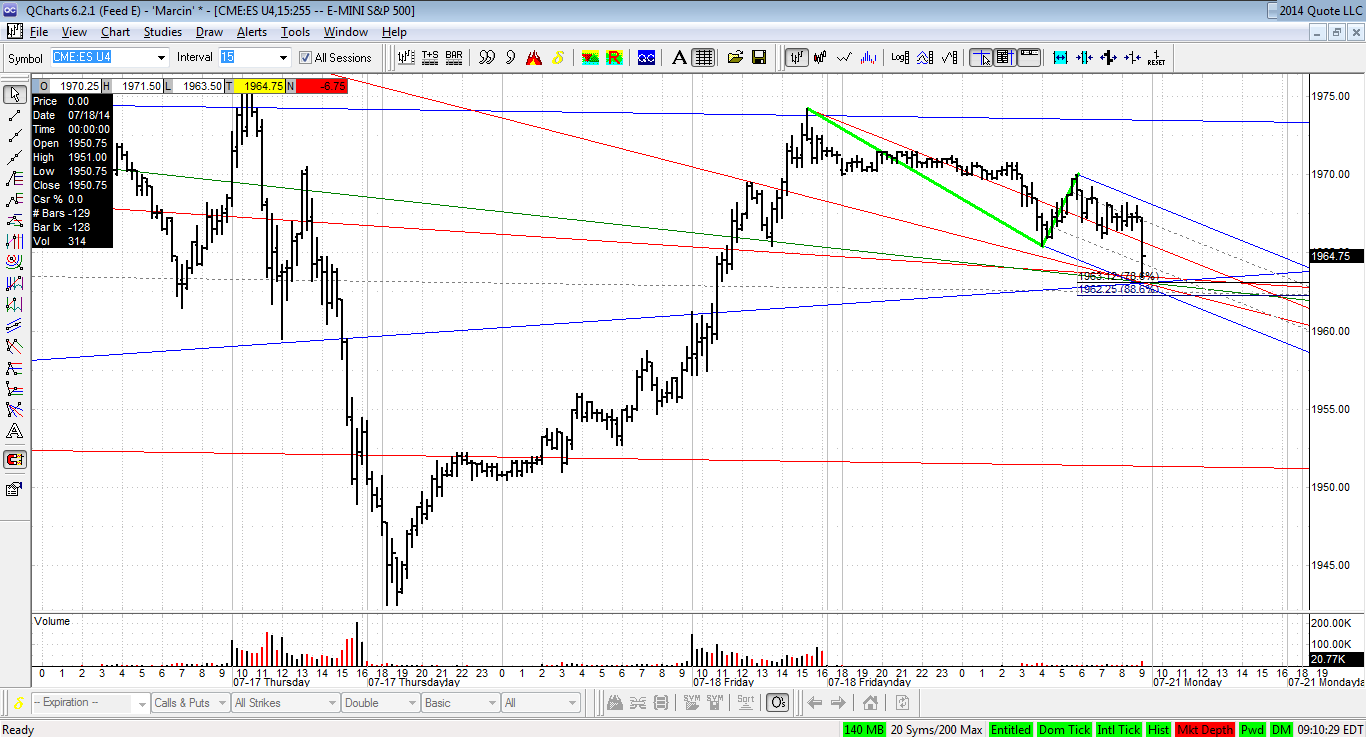Toggle the OHLC bar chart style button

click(796, 57)
